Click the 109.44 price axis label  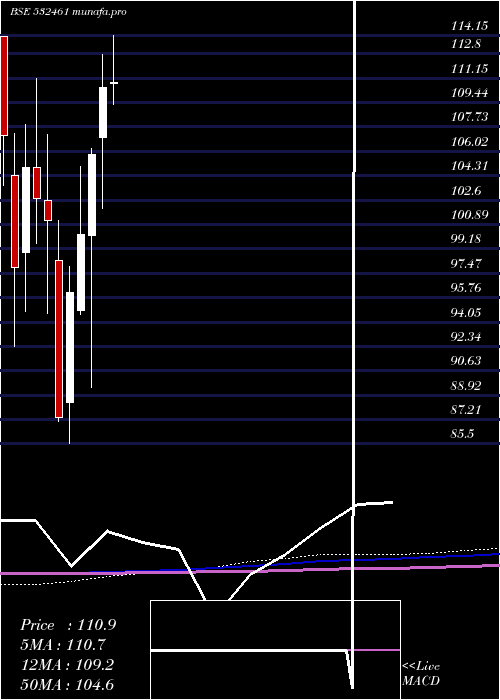[x=470, y=93]
